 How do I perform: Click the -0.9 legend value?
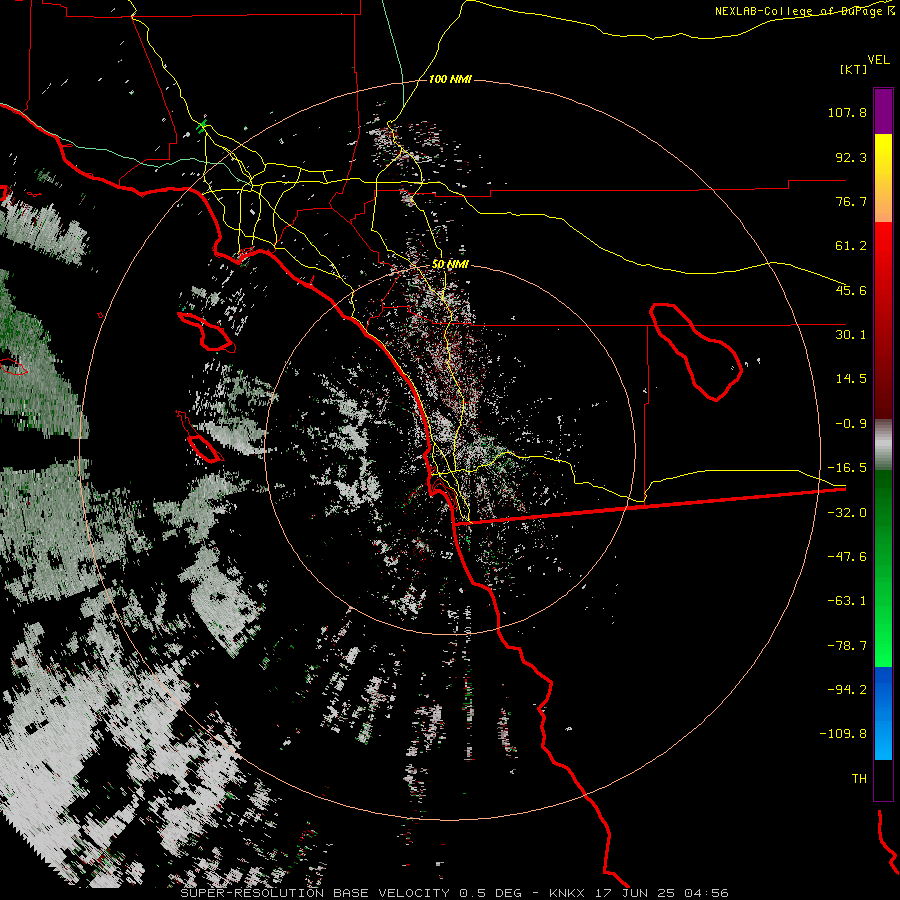click(x=851, y=424)
